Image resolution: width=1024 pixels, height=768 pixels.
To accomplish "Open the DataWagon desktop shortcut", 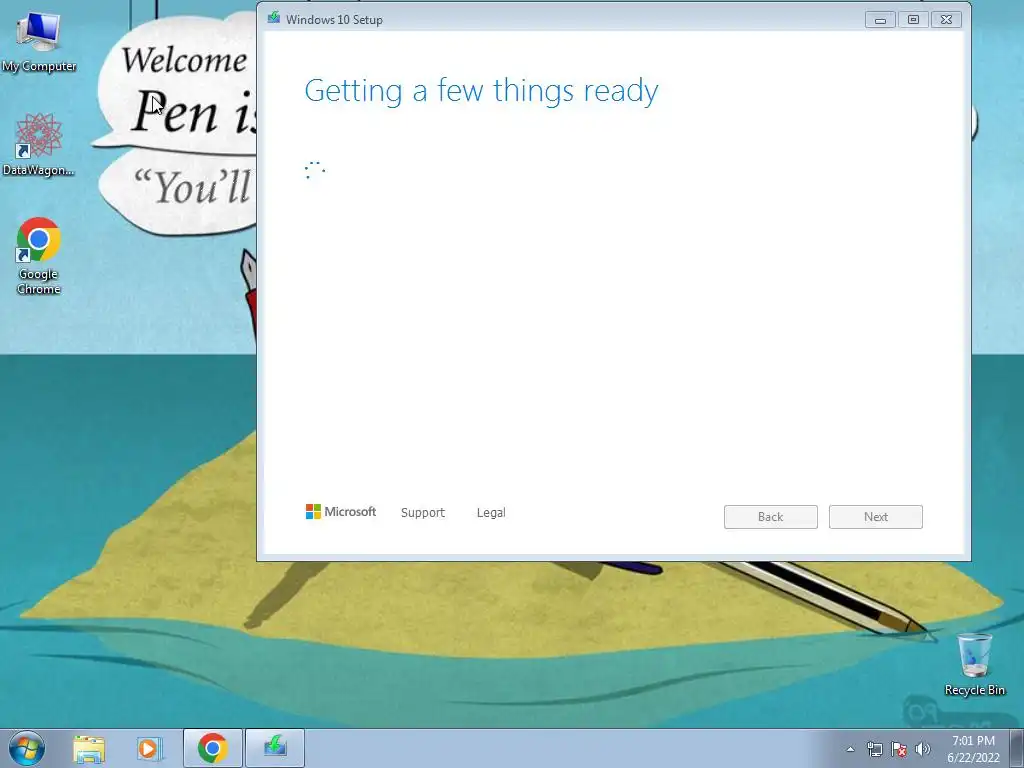I will click(x=39, y=144).
